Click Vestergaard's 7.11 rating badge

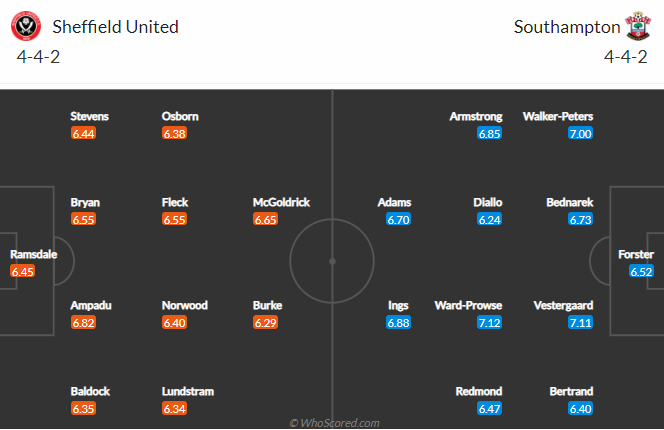tap(580, 323)
